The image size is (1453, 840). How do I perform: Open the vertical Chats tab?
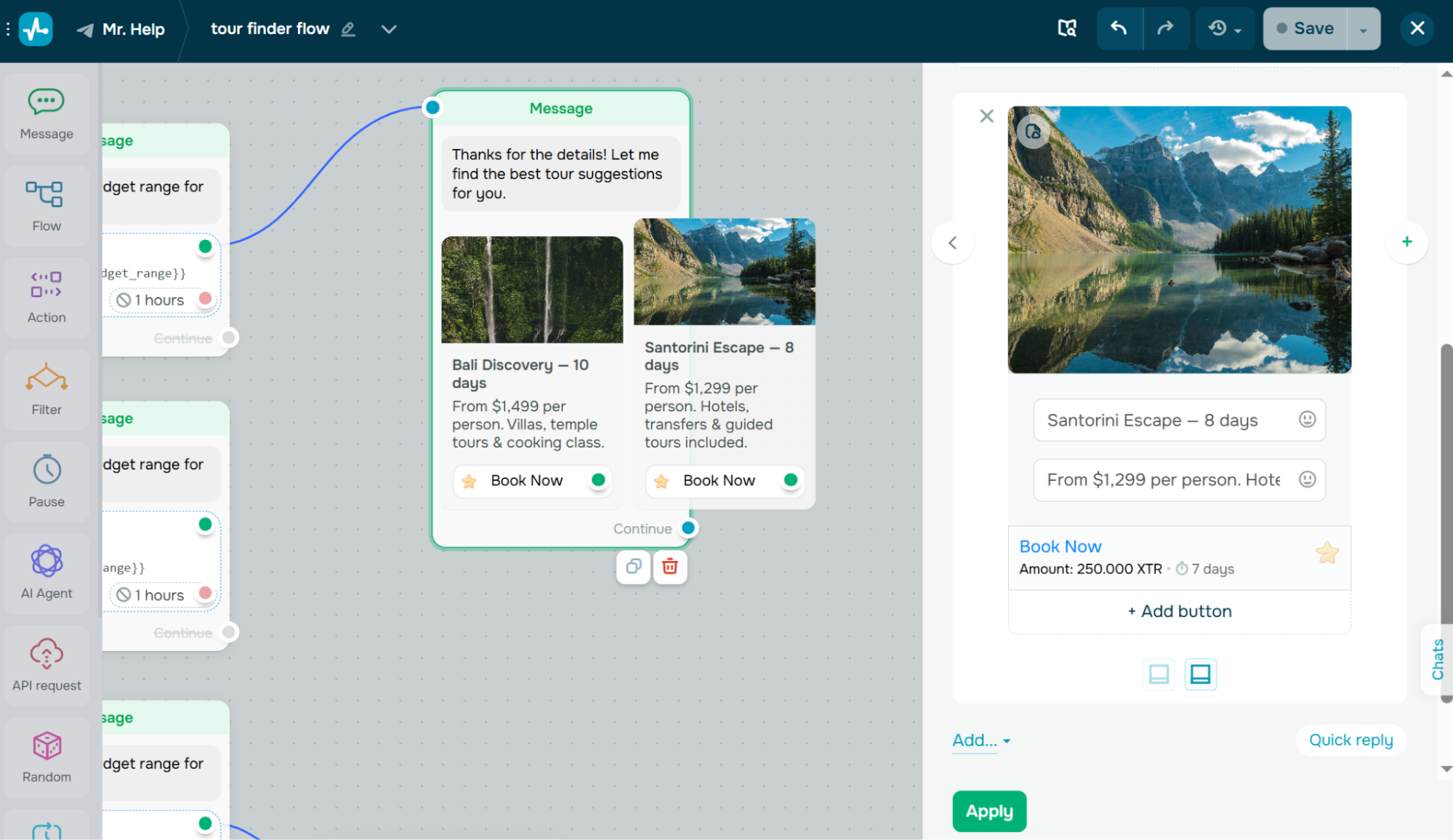(x=1437, y=659)
